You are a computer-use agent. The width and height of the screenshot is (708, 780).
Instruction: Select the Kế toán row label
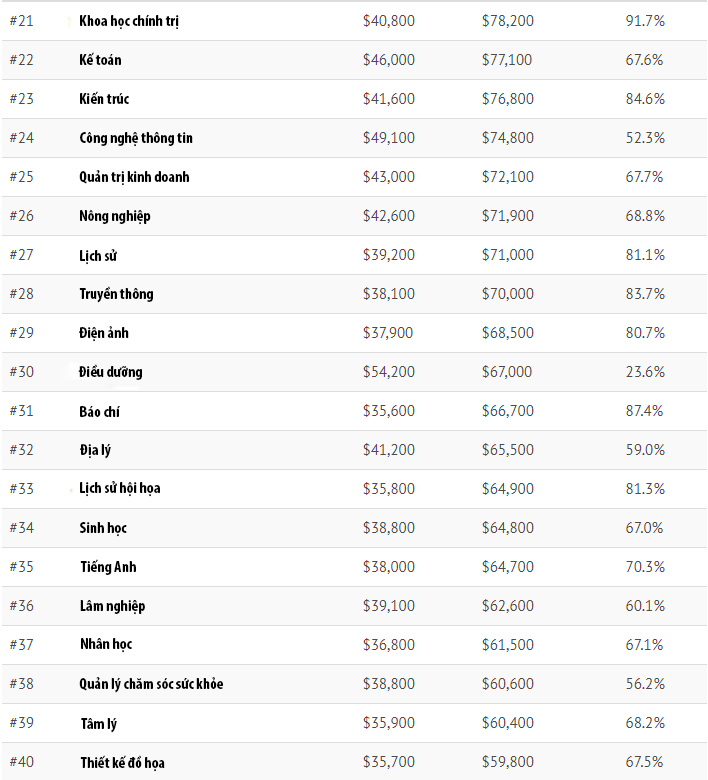(x=100, y=60)
